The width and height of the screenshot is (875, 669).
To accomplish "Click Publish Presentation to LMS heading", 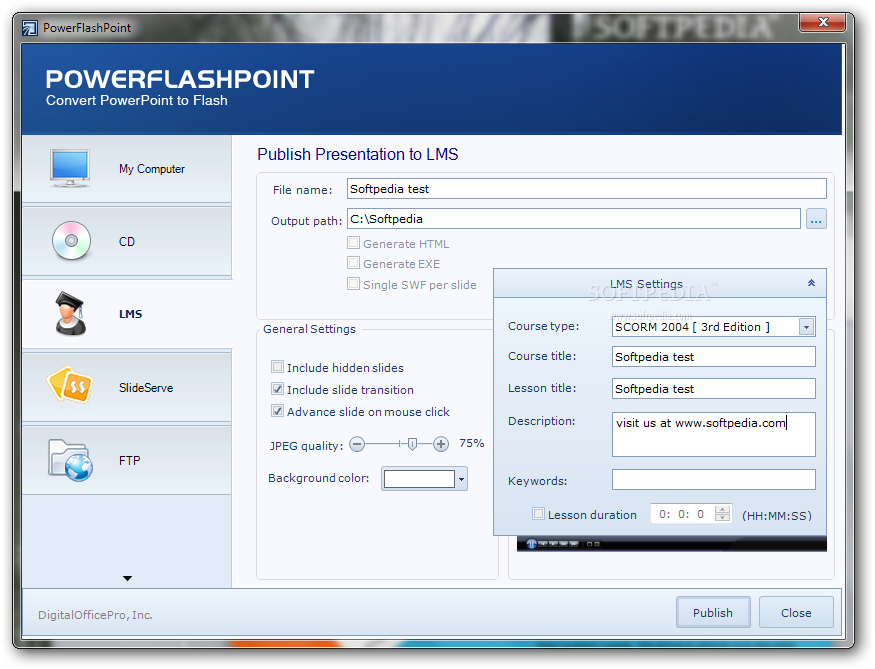I will pyautogui.click(x=358, y=155).
